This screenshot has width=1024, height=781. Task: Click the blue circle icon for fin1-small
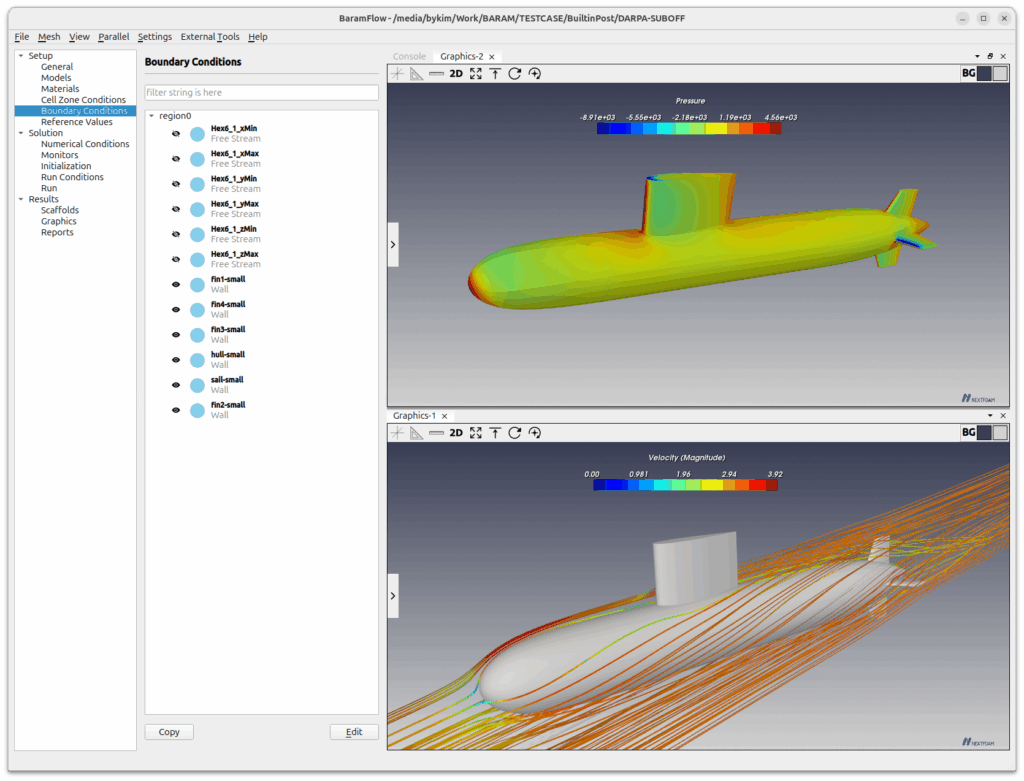197,285
